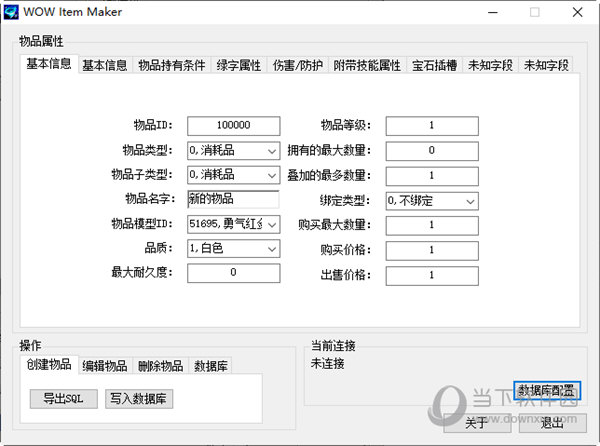Switch to the 伤害/防护 tab
This screenshot has height=446, width=600.
tap(298, 65)
